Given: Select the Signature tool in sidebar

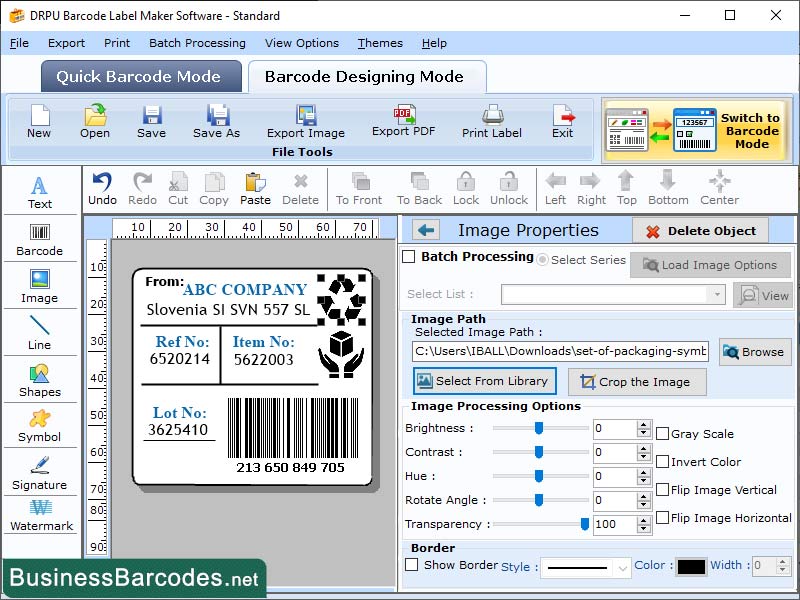Looking at the screenshot, I should (x=39, y=473).
